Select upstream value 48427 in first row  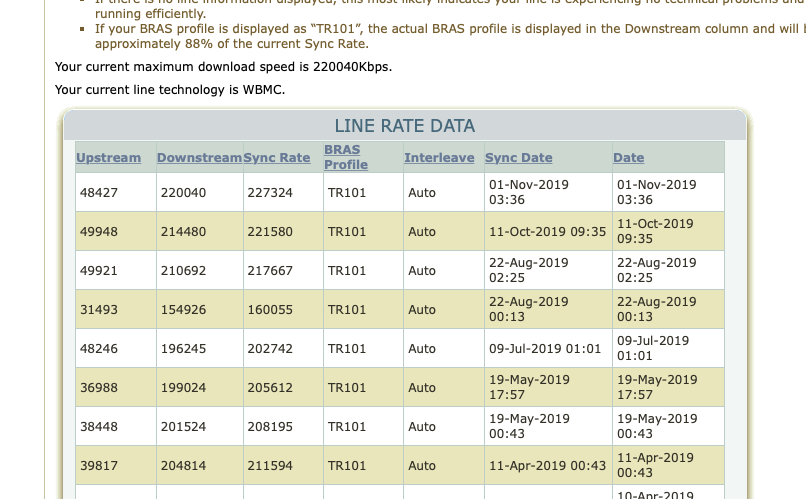99,192
